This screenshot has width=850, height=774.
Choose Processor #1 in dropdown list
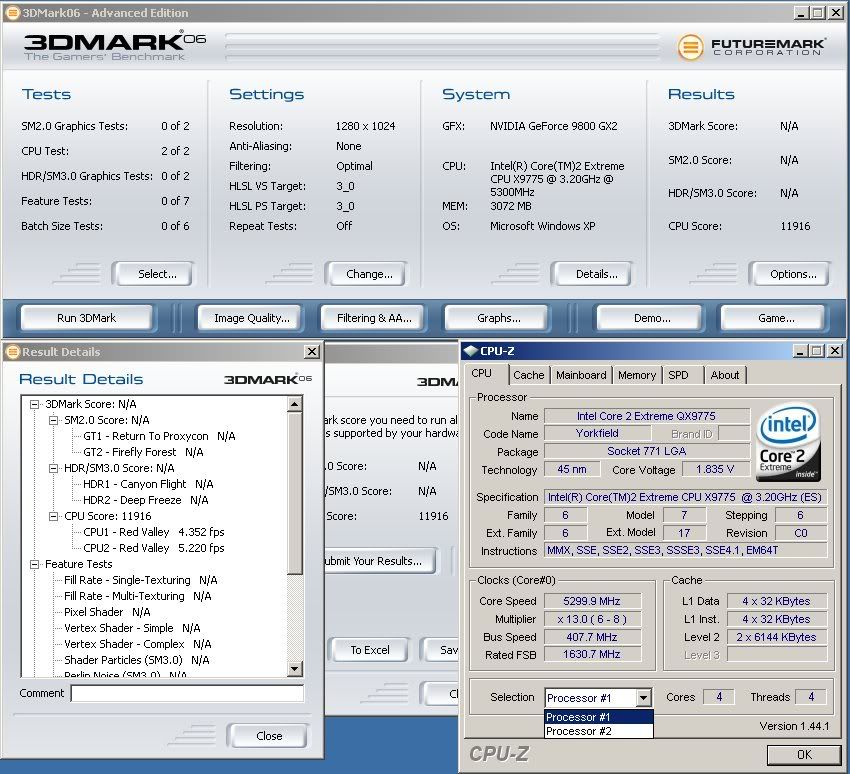tap(598, 717)
